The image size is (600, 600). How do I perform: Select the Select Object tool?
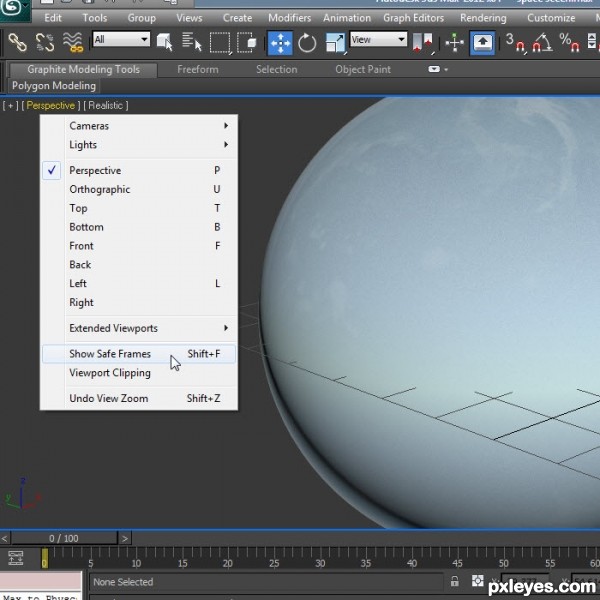coord(165,42)
